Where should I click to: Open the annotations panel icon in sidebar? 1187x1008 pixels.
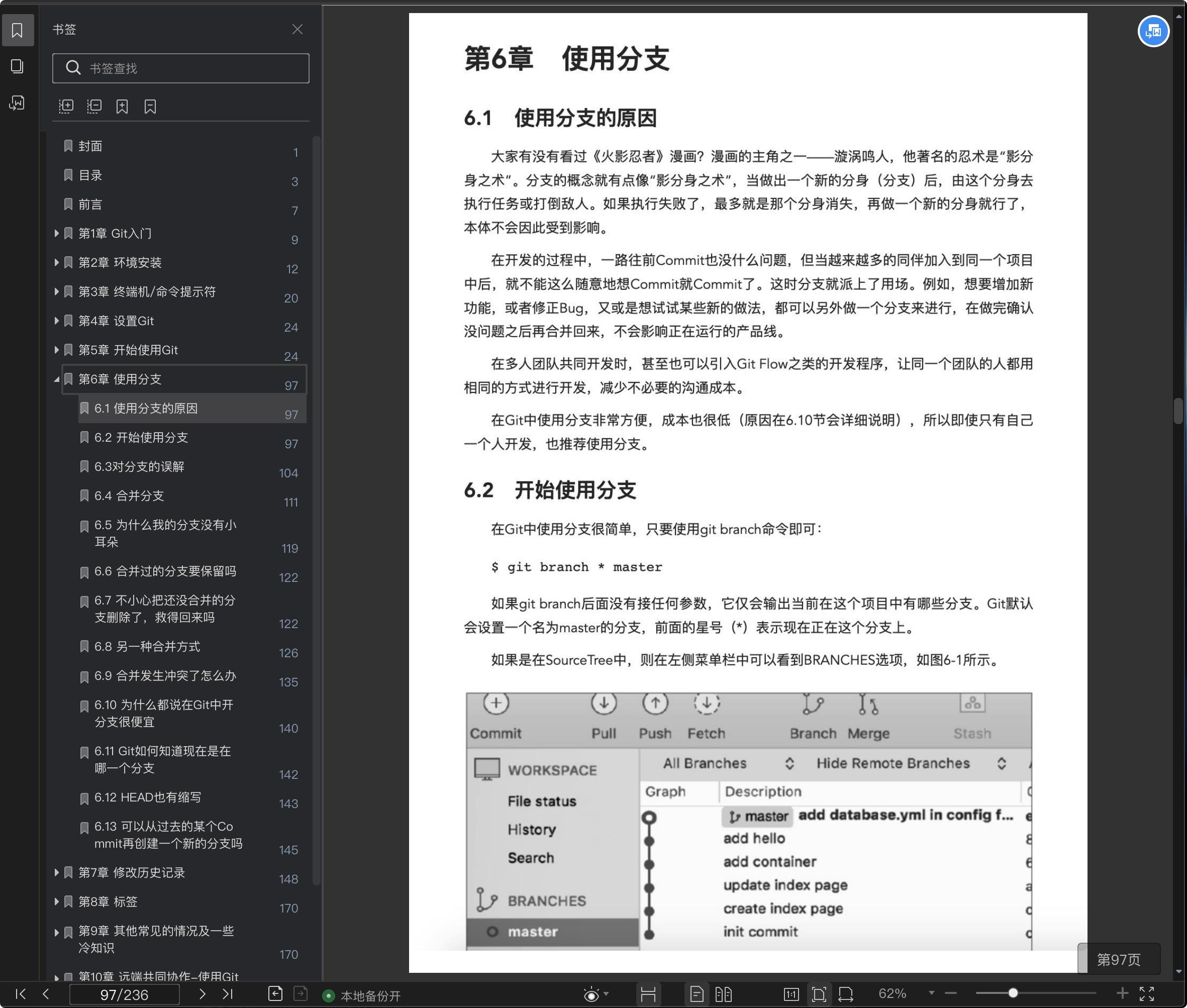tap(18, 103)
